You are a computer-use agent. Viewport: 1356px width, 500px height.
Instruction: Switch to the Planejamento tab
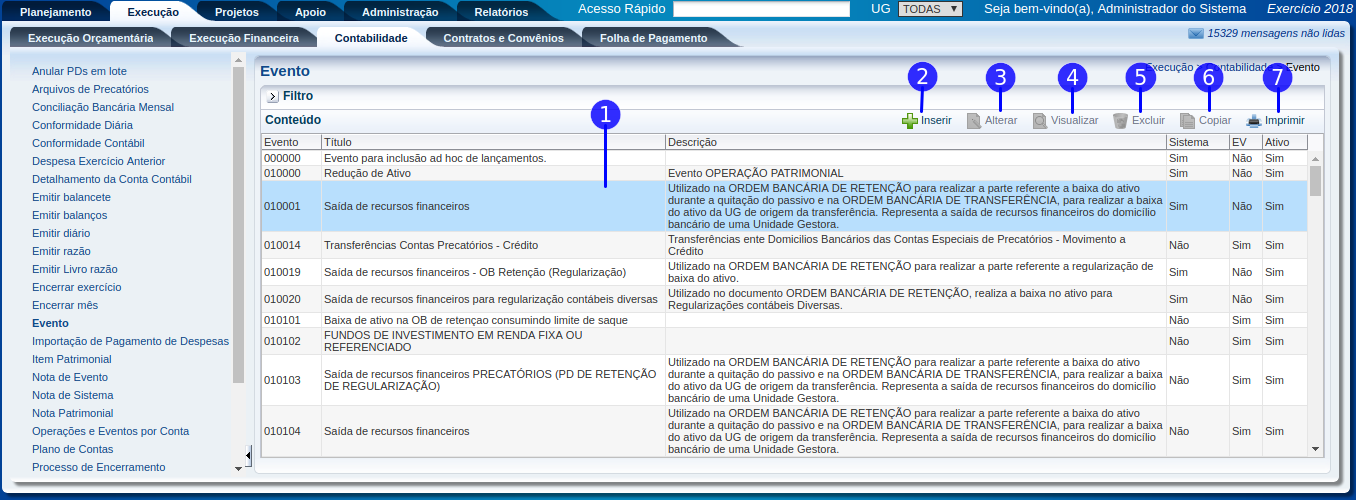click(x=56, y=12)
